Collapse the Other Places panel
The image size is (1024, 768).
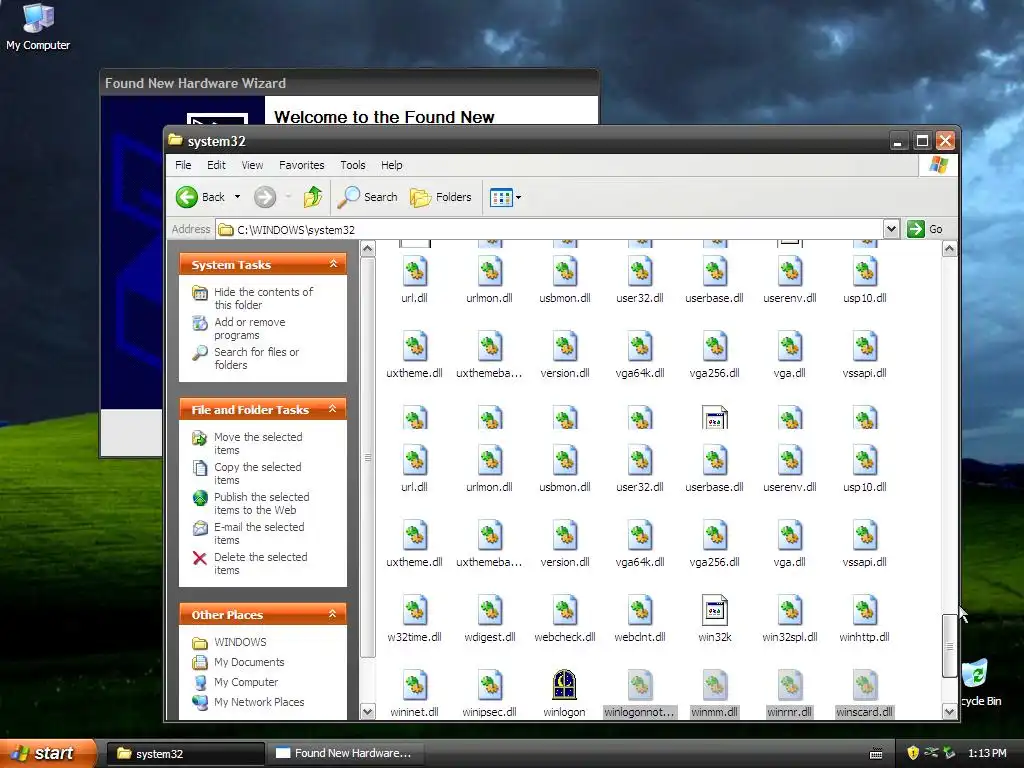coord(333,614)
